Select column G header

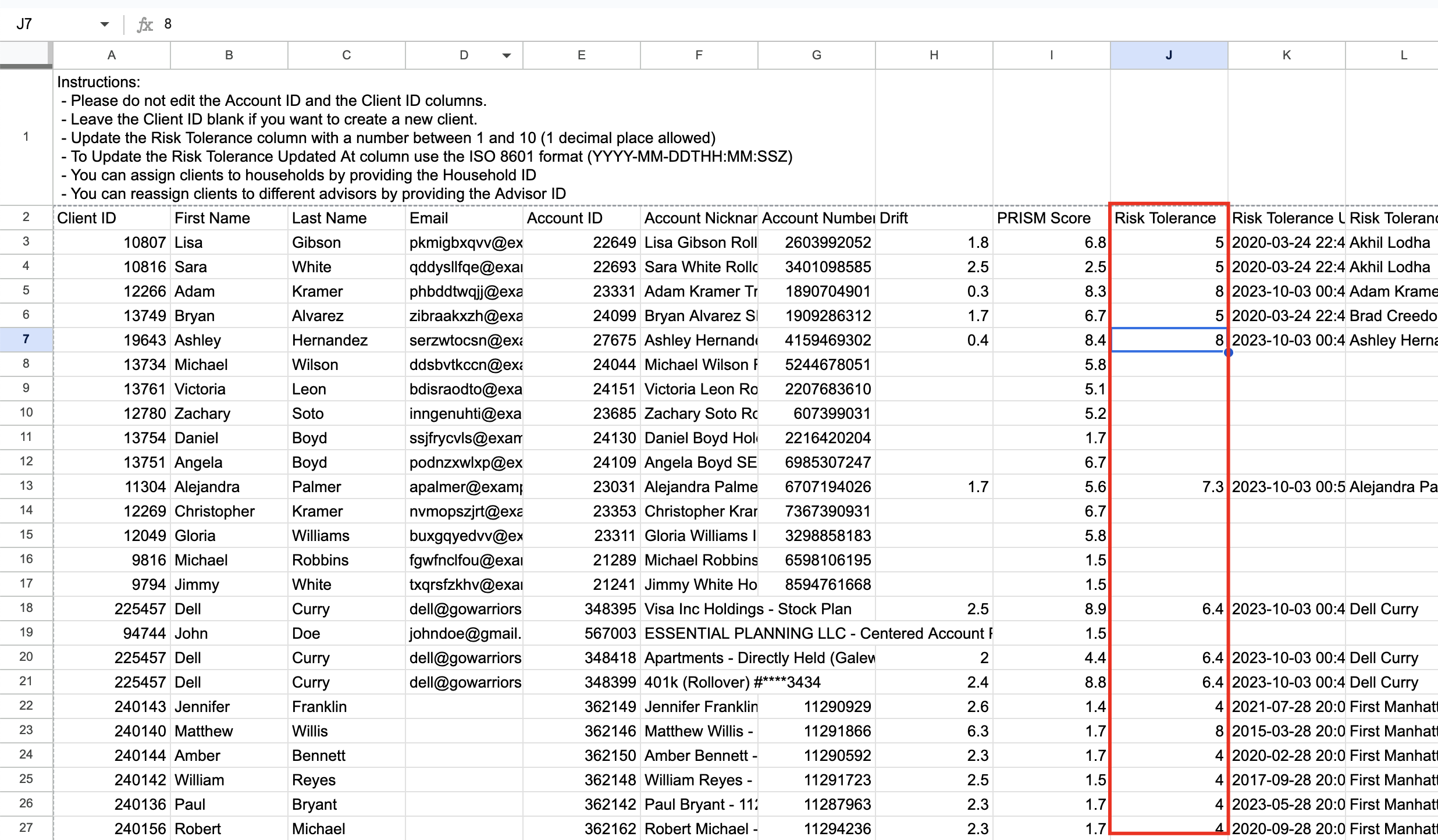point(817,55)
